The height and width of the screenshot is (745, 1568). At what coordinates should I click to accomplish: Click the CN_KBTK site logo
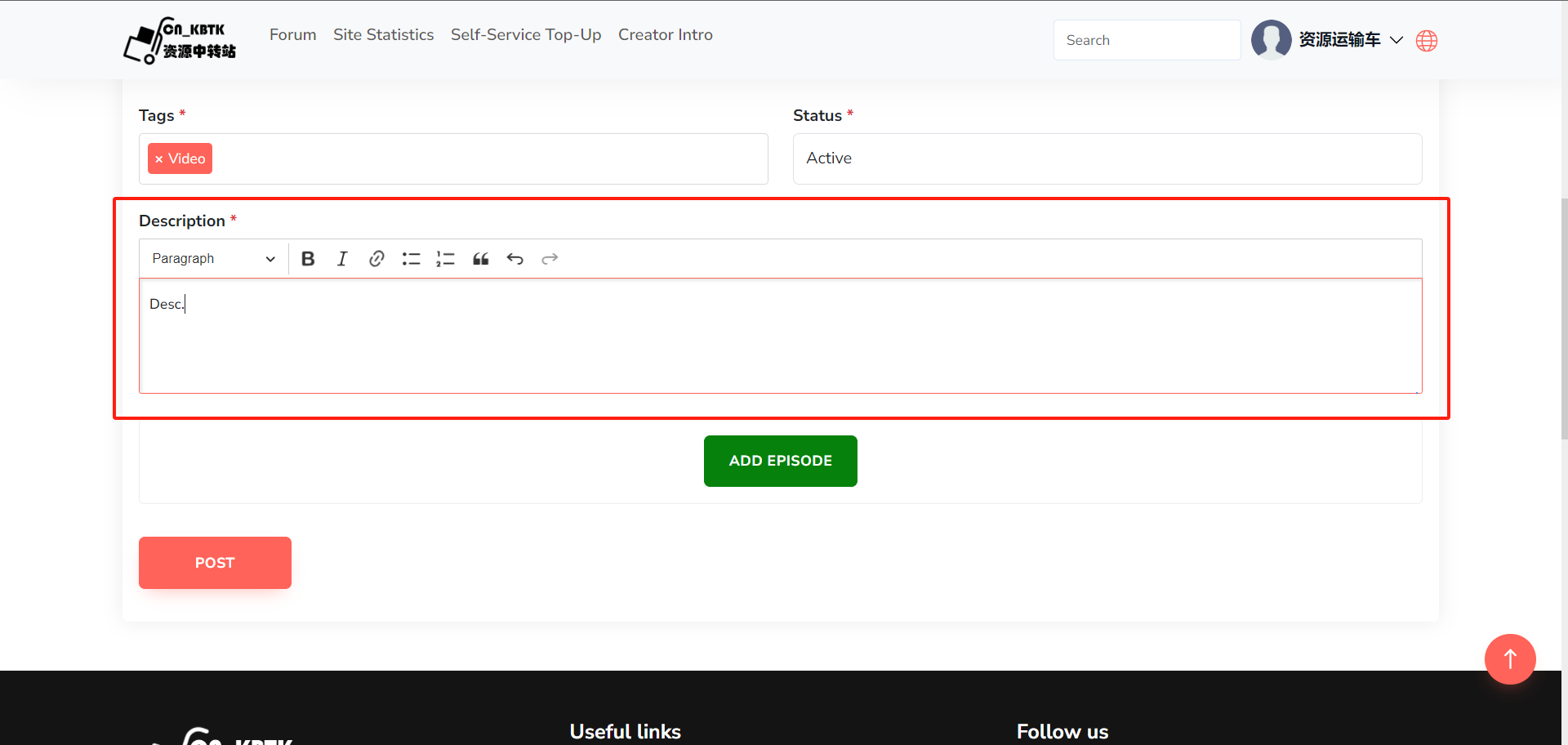(x=180, y=41)
